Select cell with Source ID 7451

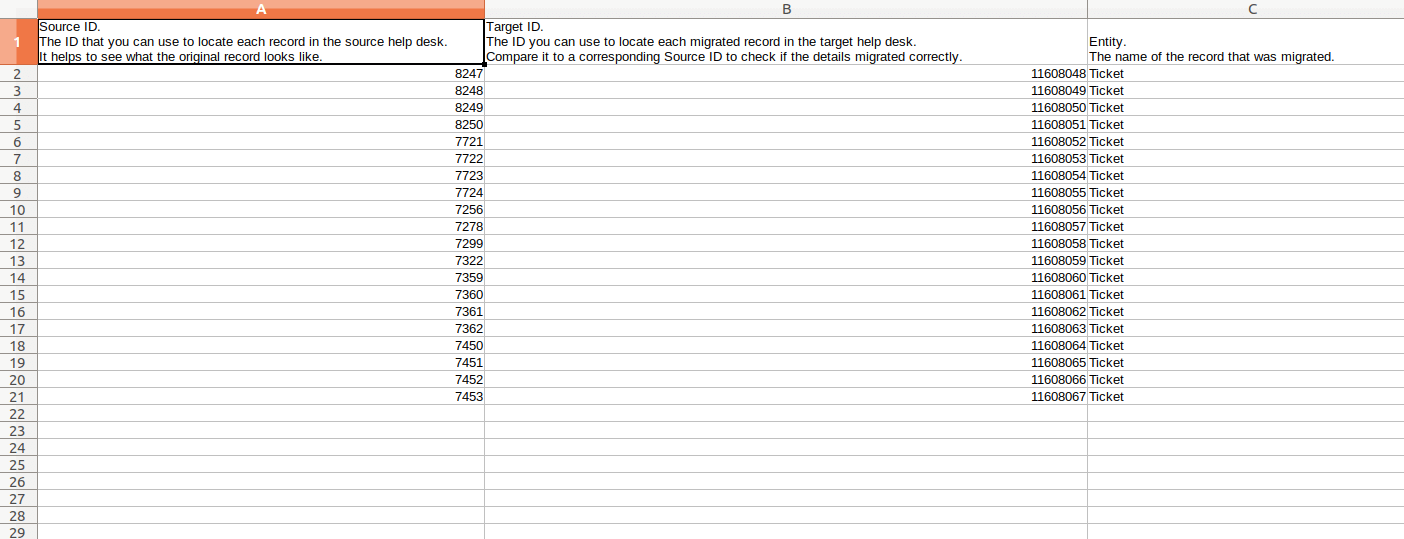click(261, 363)
